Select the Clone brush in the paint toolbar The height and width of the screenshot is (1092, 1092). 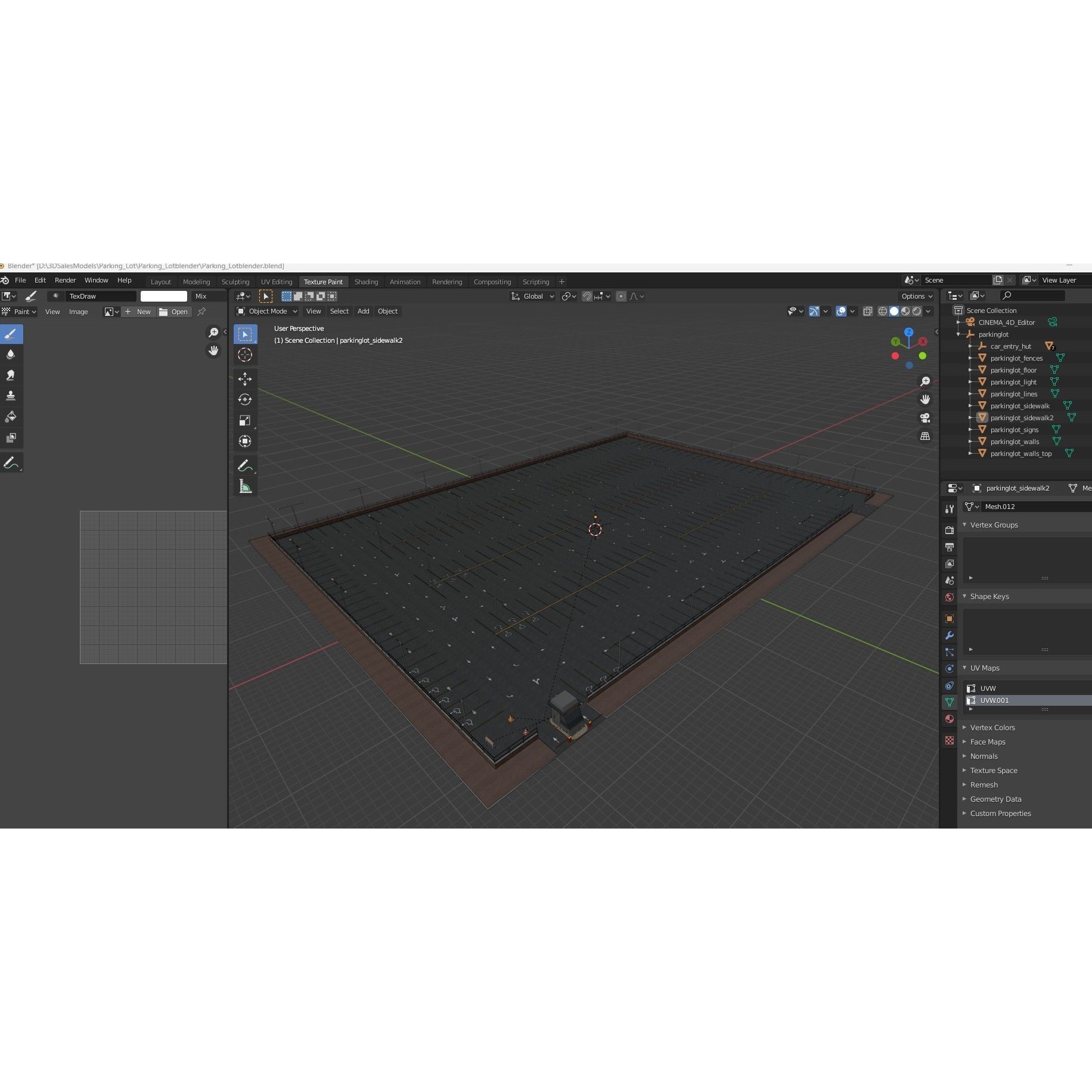[x=11, y=395]
